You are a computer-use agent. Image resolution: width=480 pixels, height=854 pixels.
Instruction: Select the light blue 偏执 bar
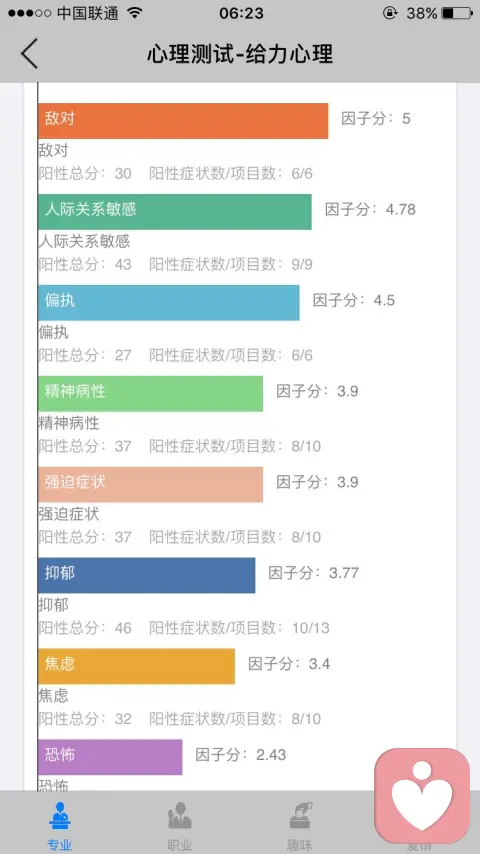coord(169,303)
